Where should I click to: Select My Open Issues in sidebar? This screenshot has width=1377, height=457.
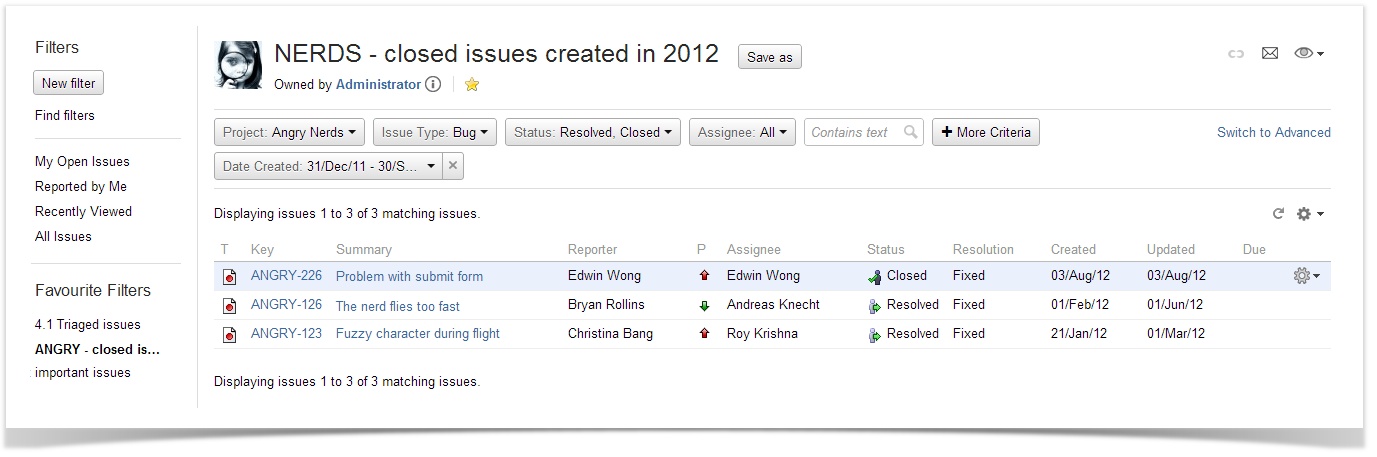click(82, 161)
